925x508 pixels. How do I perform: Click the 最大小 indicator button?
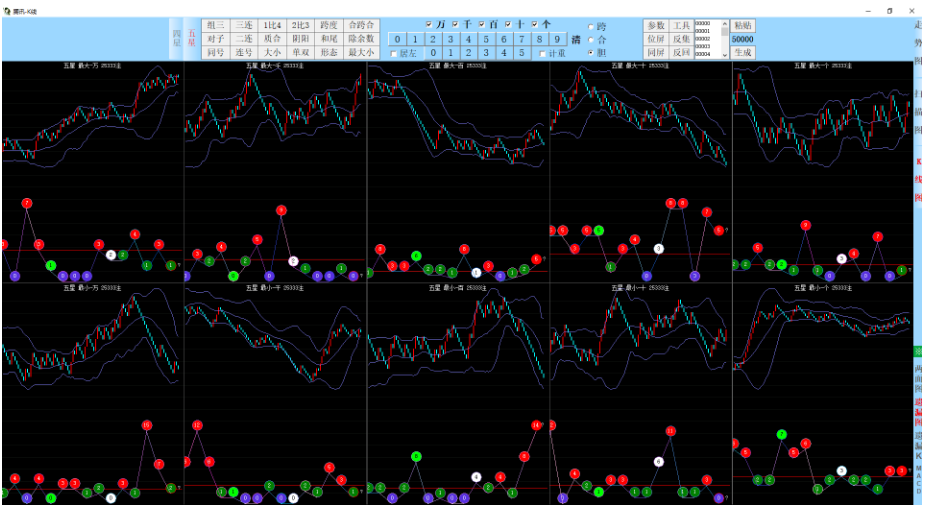coord(362,52)
